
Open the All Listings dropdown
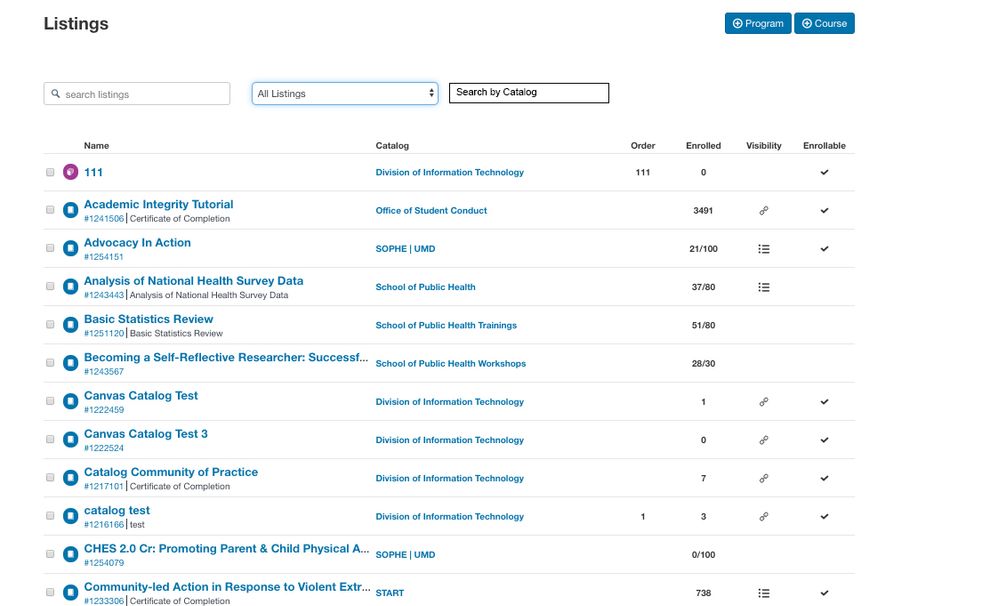pos(345,93)
